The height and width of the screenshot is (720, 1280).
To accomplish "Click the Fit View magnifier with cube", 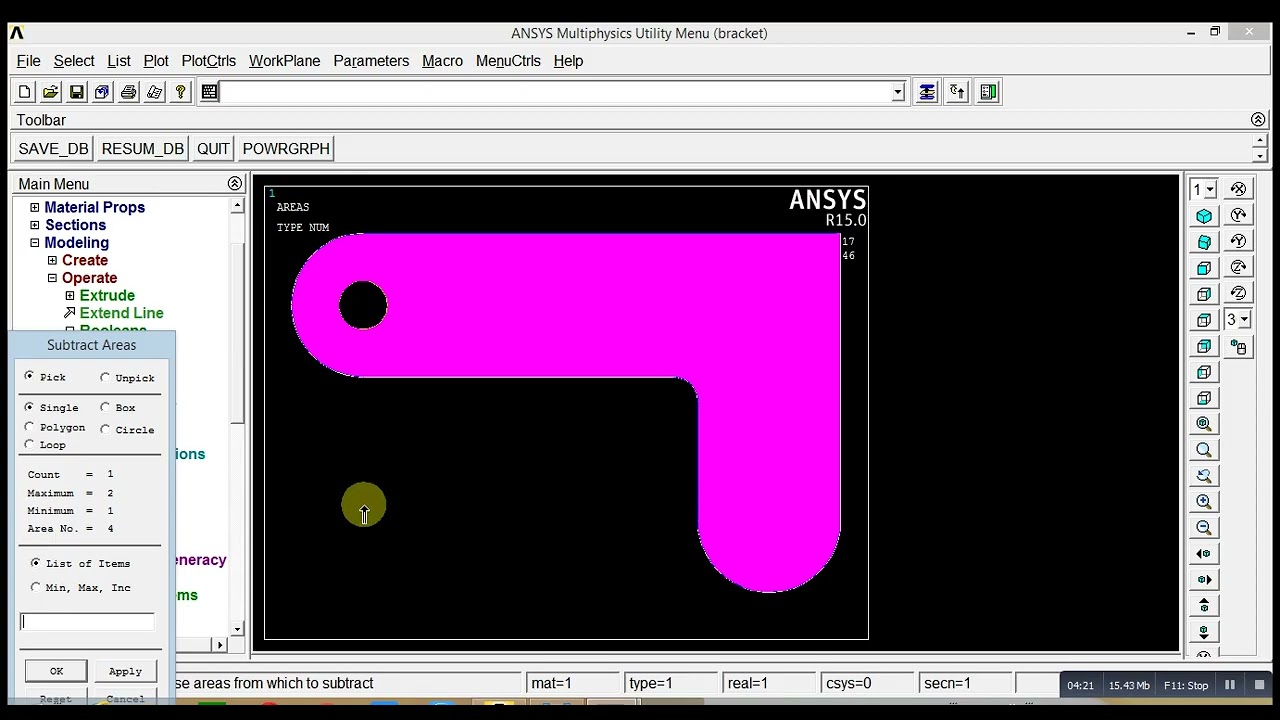I will [x=1204, y=424].
